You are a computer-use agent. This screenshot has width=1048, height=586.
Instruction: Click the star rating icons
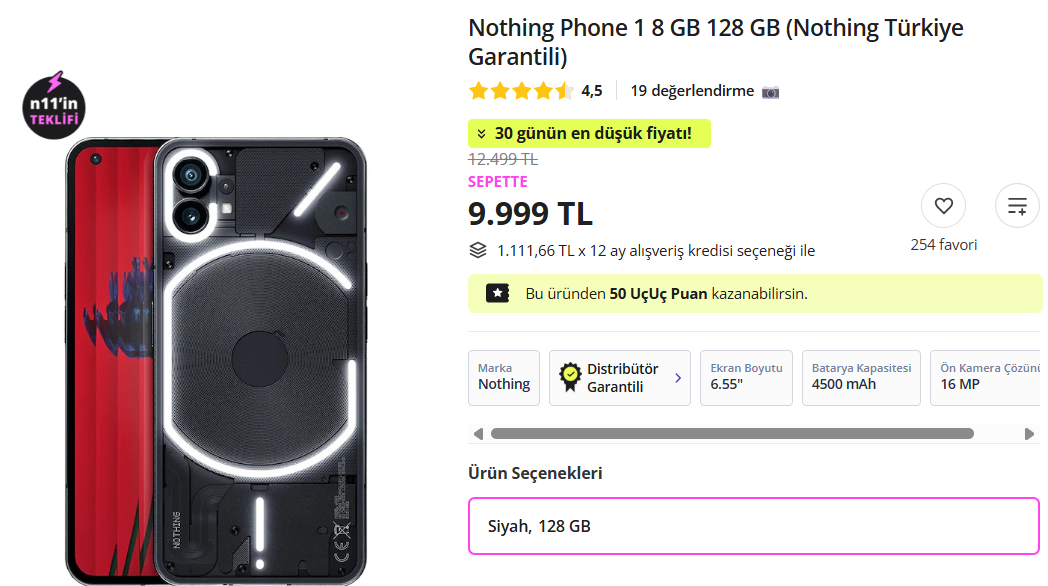[521, 91]
